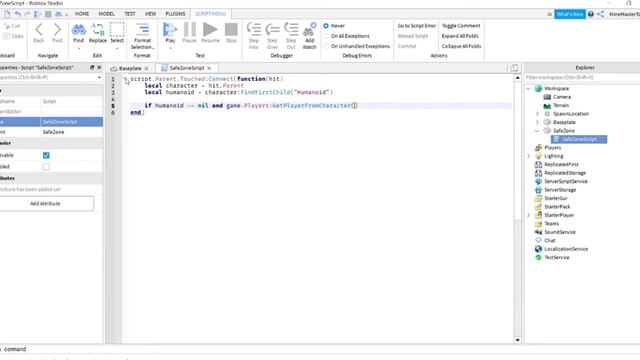Click the help question mark icon

[591, 14]
